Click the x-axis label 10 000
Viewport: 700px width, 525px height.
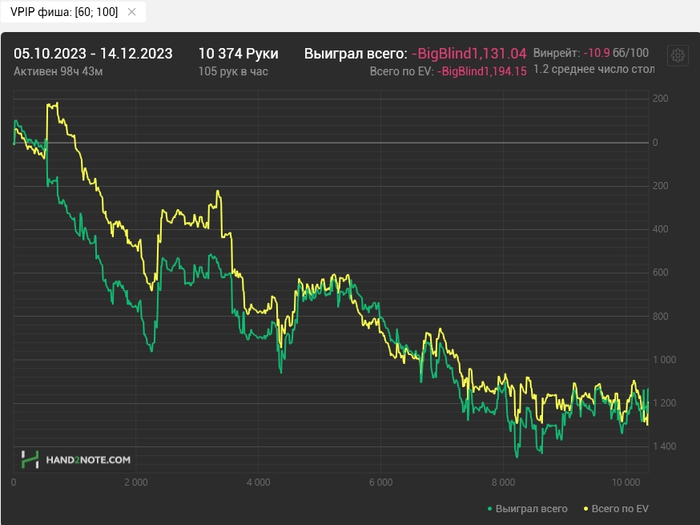625,483
